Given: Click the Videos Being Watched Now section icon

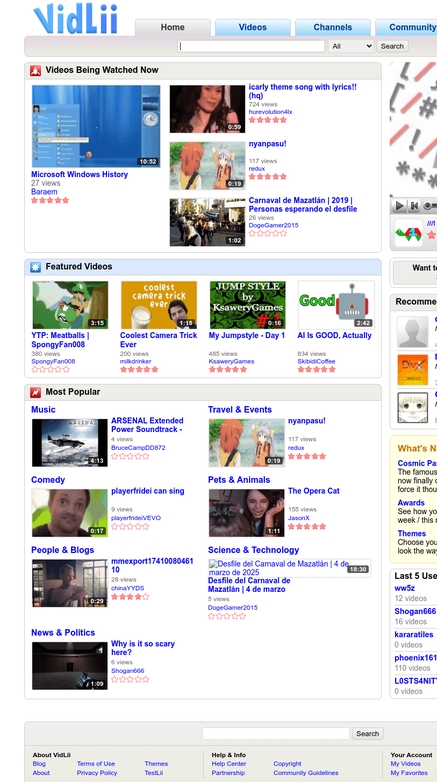Looking at the screenshot, I should click(35, 70).
